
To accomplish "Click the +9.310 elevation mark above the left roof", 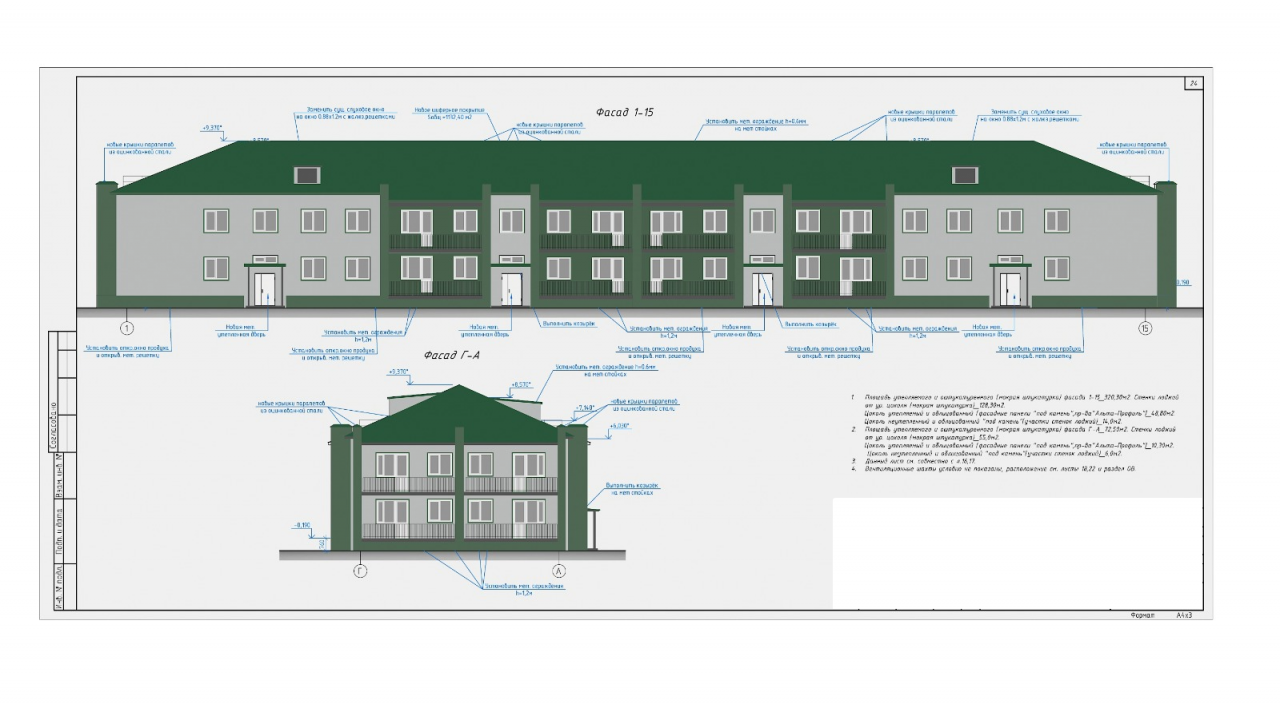I will pos(212,128).
